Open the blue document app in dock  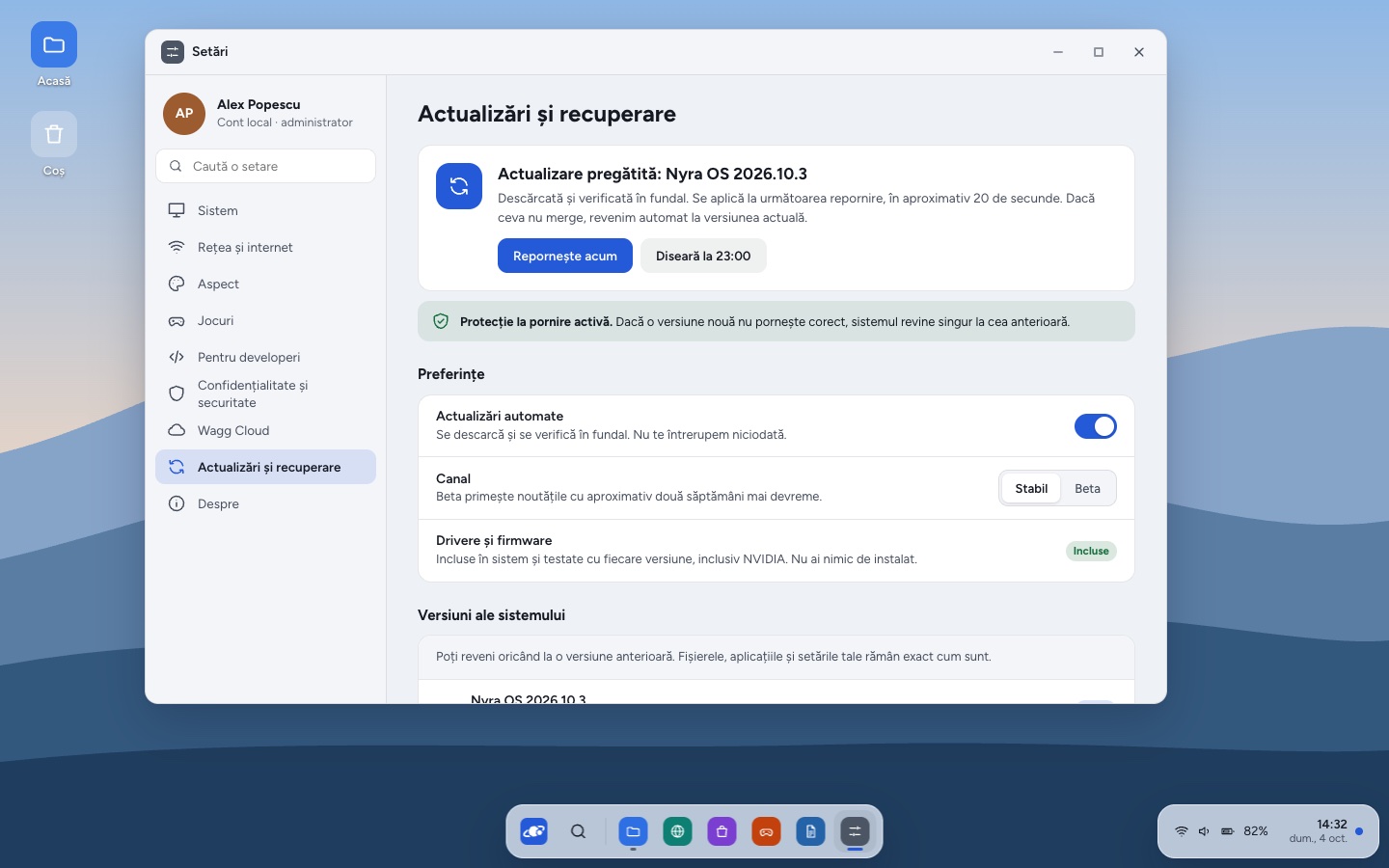tap(810, 831)
